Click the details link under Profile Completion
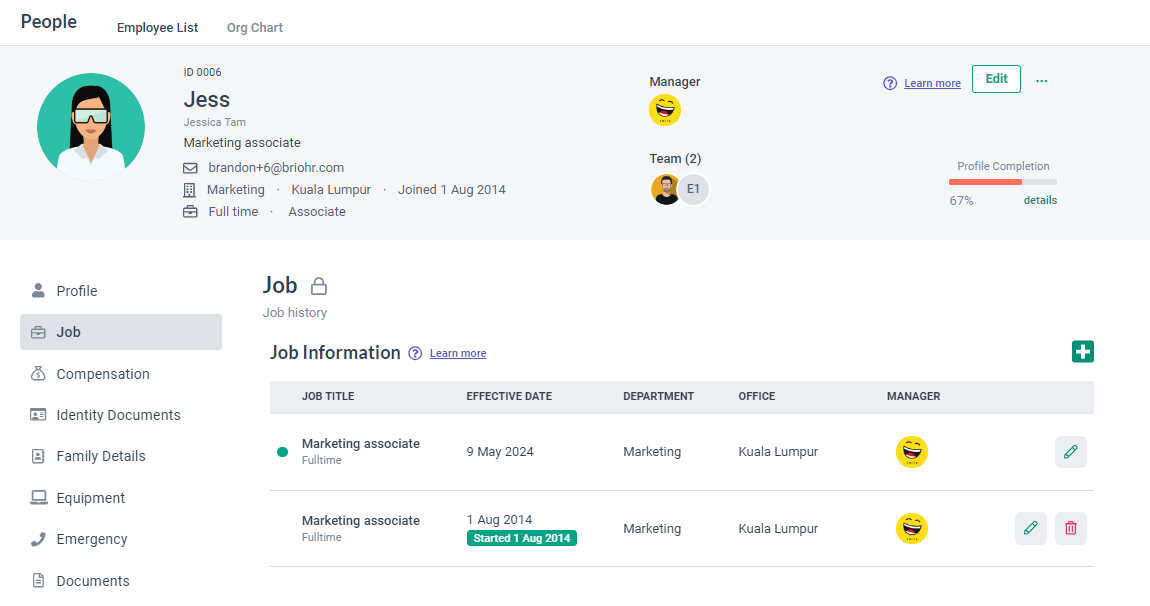The height and width of the screenshot is (606, 1150). click(1040, 199)
